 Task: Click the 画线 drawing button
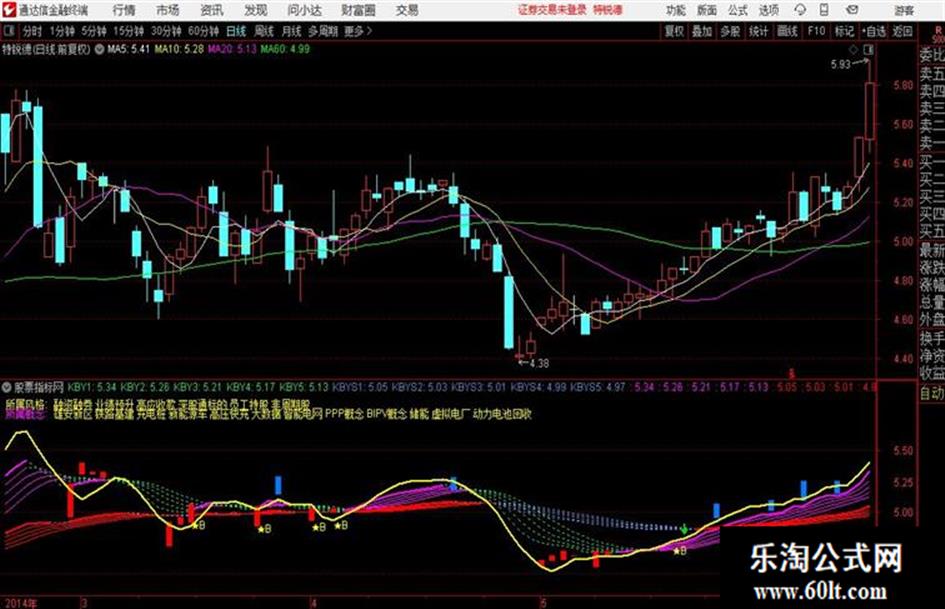(x=787, y=31)
